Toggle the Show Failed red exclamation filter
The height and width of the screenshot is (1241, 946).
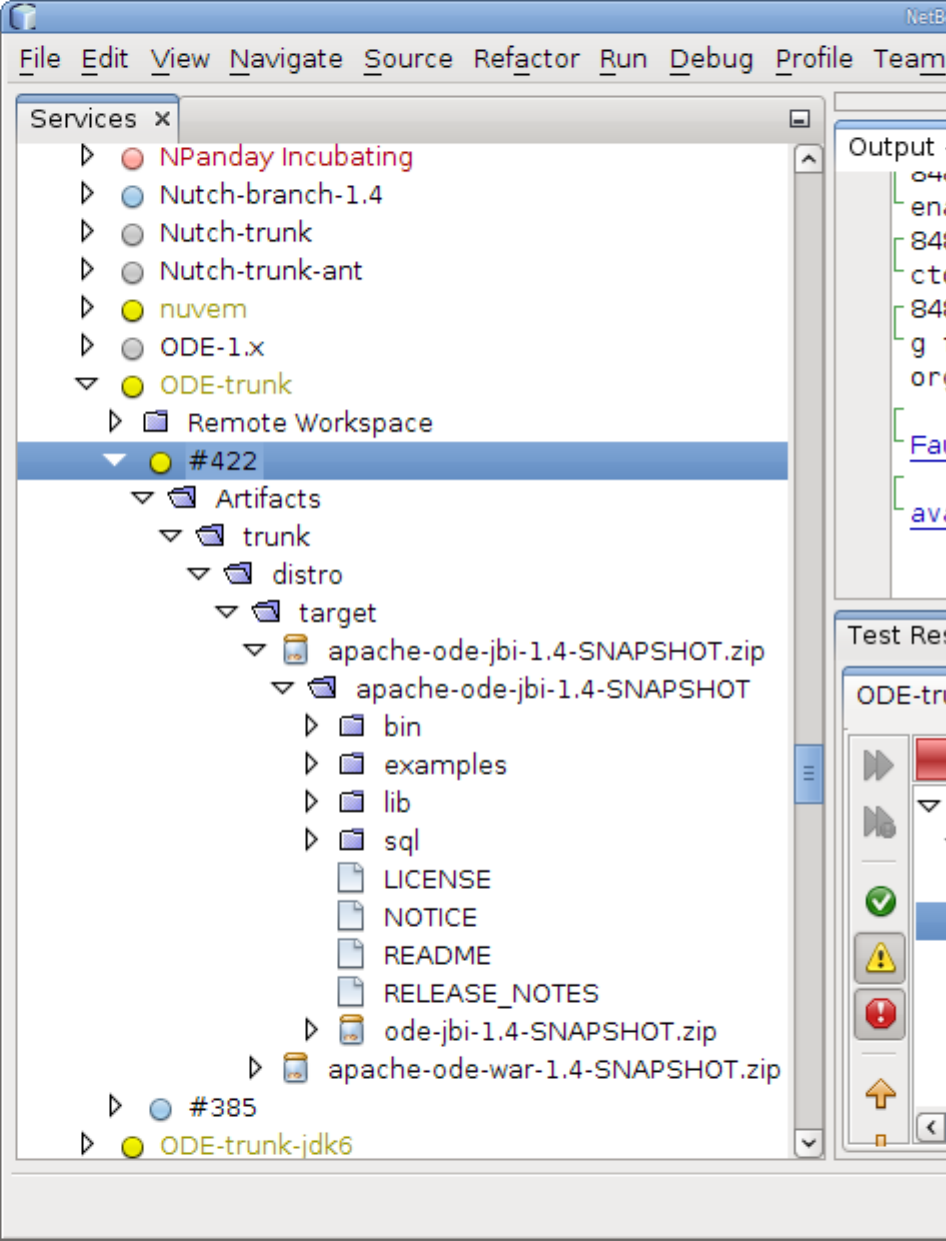pos(880,1015)
